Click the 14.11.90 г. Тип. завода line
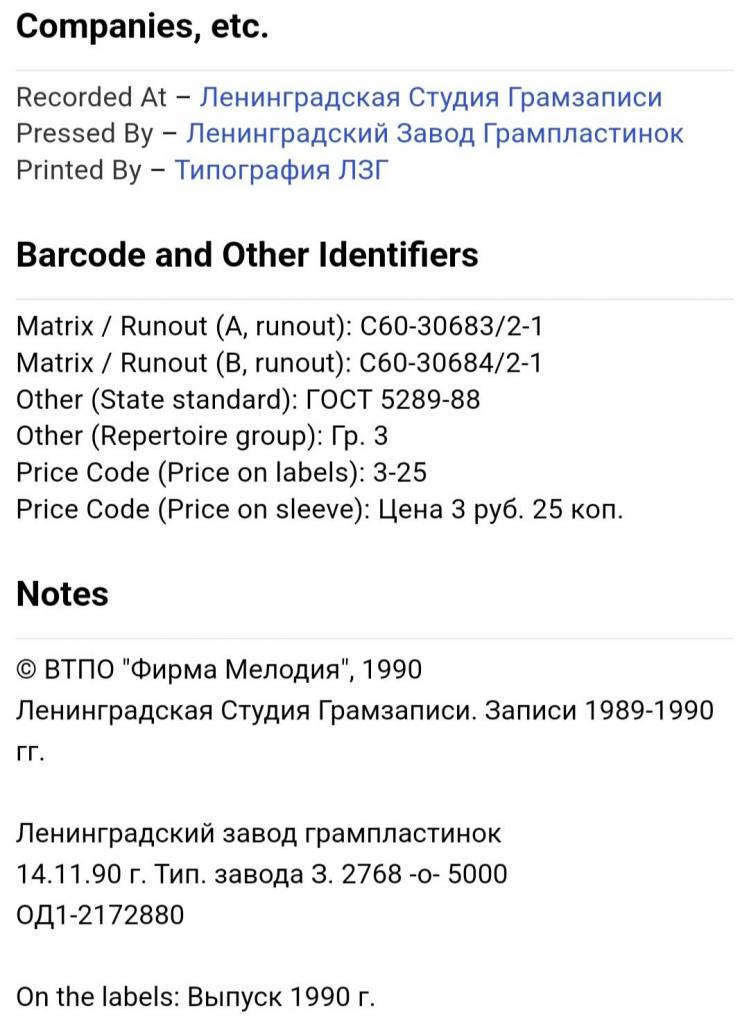This screenshot has height=1024, width=749. (261, 874)
